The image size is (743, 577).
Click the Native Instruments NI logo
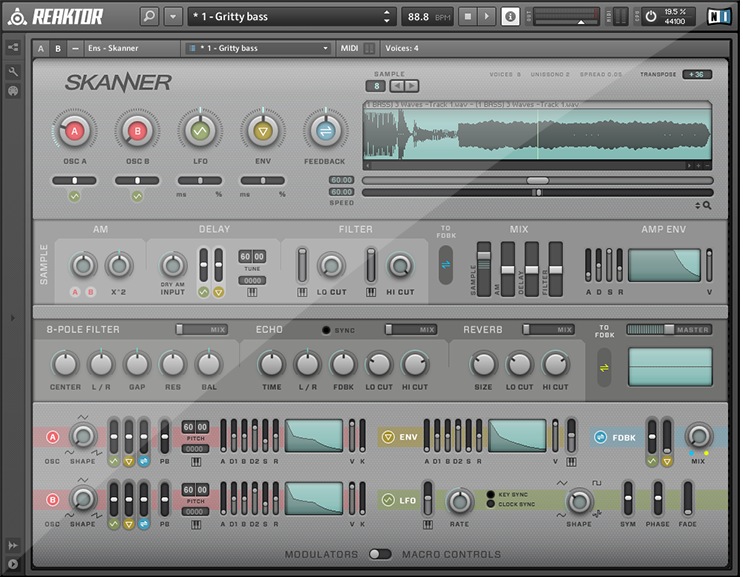click(719, 17)
